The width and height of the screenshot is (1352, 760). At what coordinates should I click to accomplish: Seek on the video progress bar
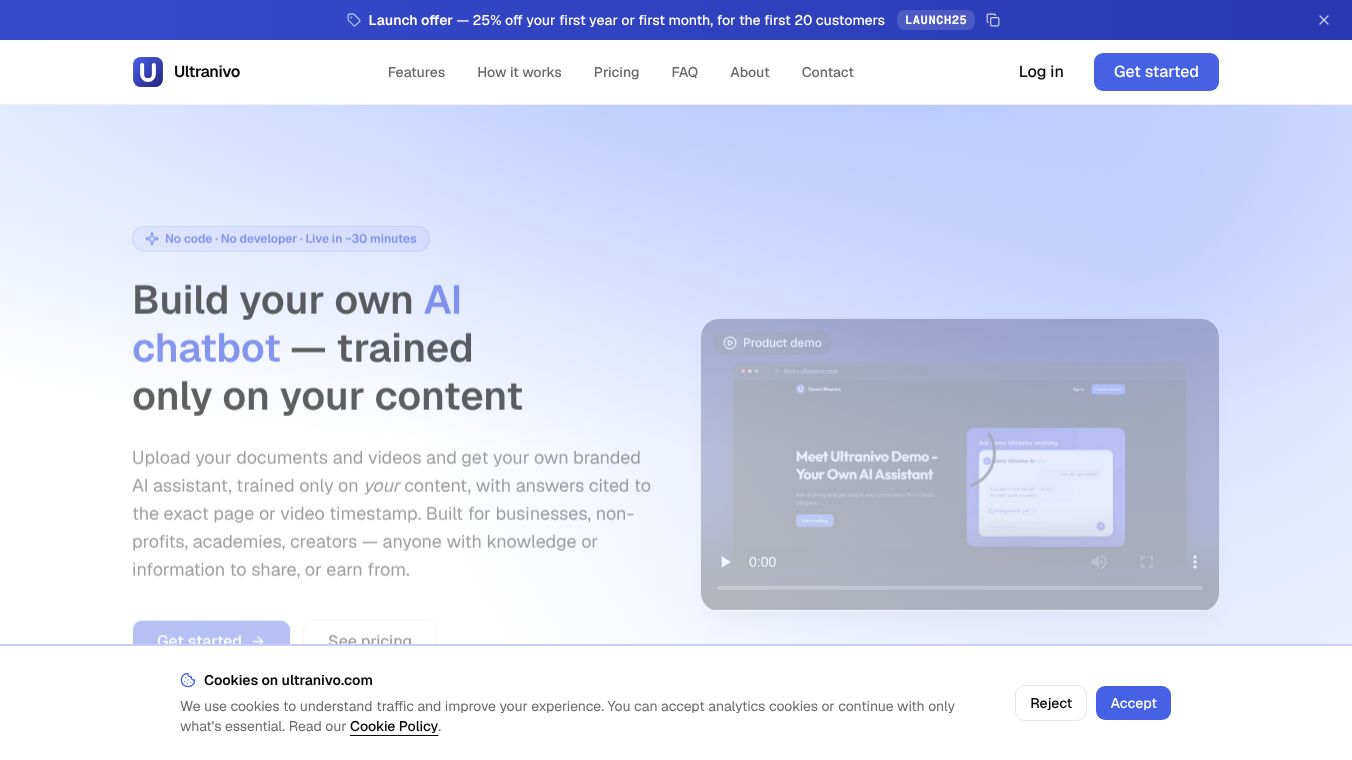(960, 588)
